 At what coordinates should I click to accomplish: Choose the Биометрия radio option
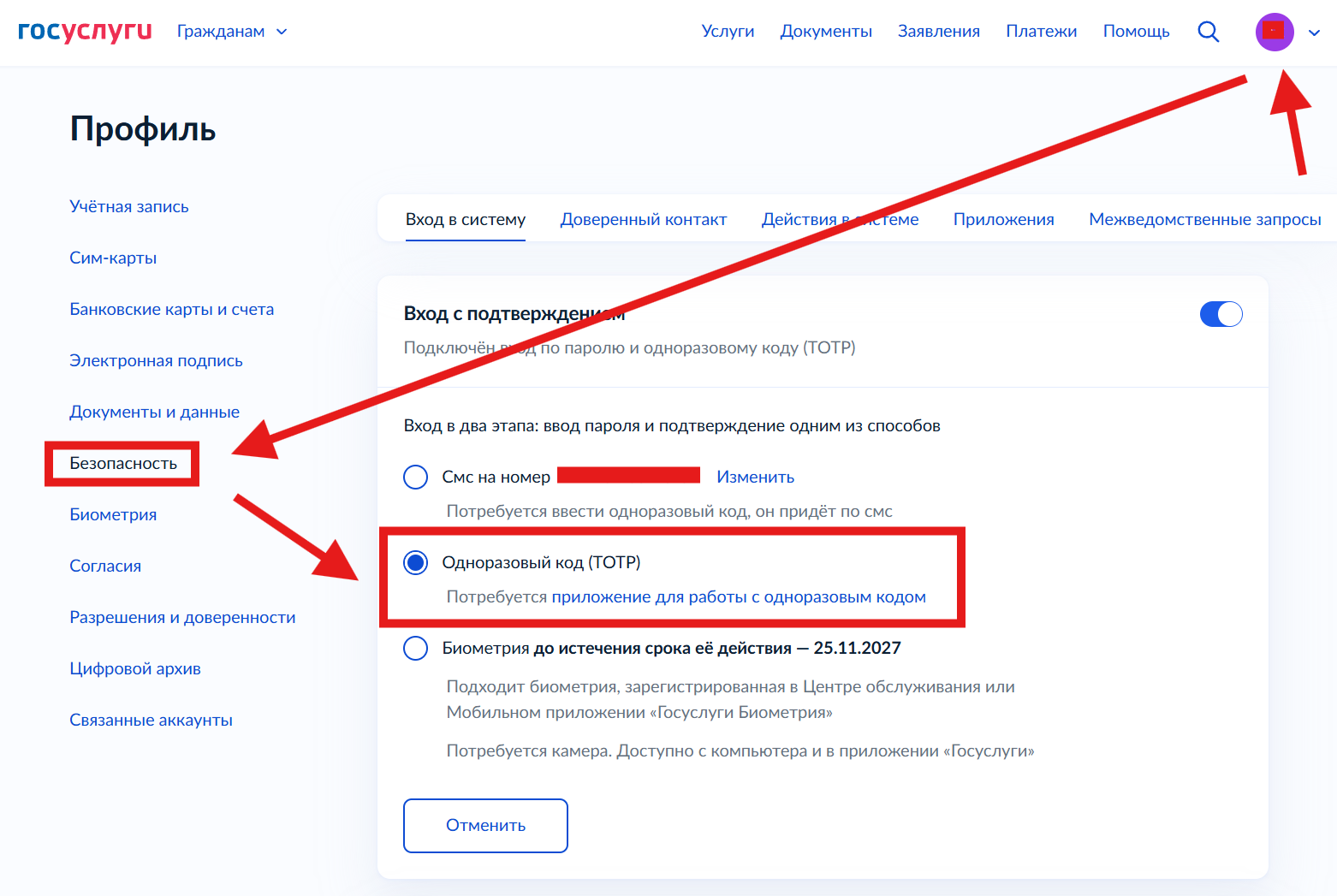tap(416, 648)
